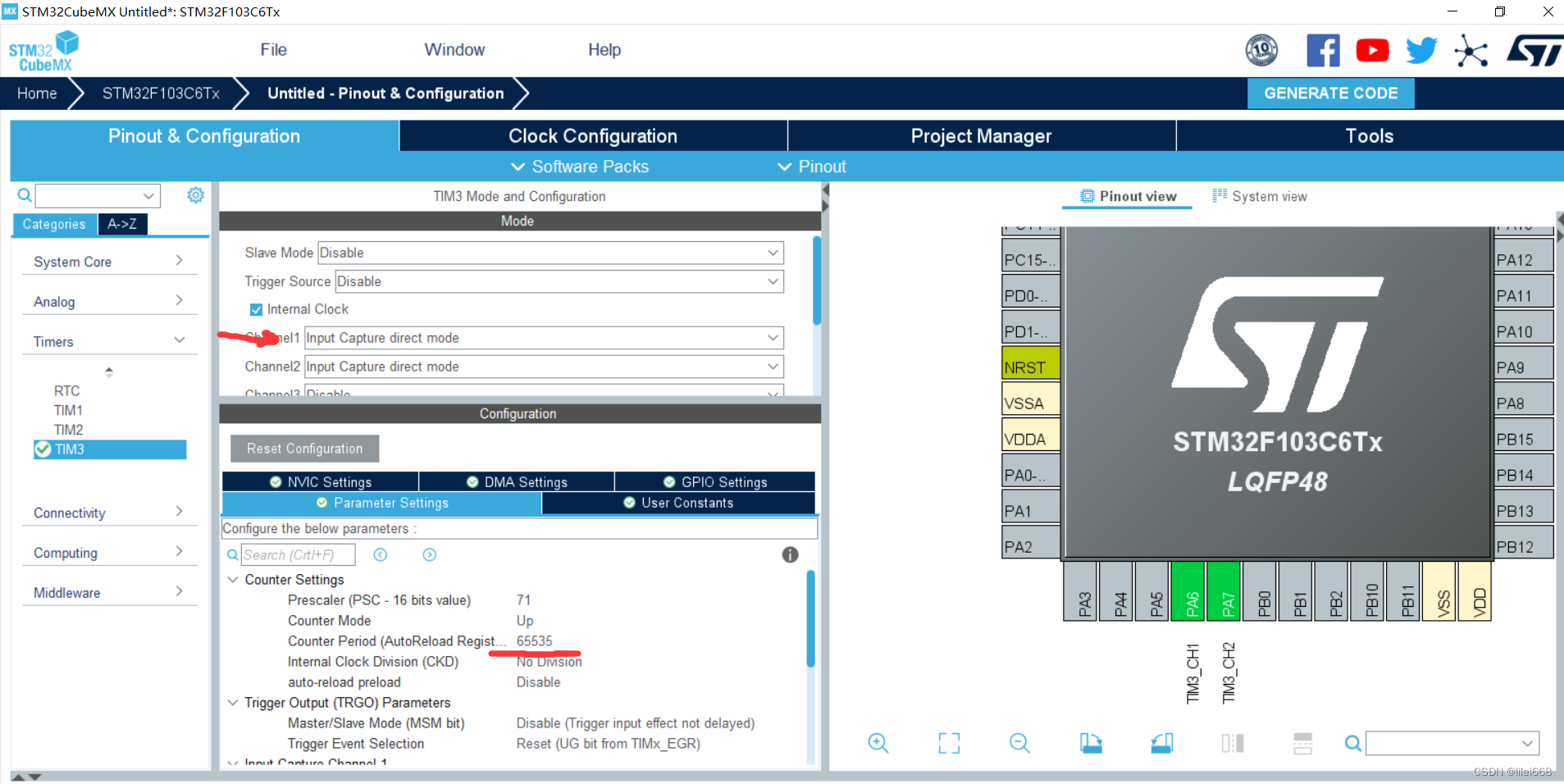The image size is (1564, 784).
Task: Click the Counter Period value 65535
Action: click(x=535, y=641)
